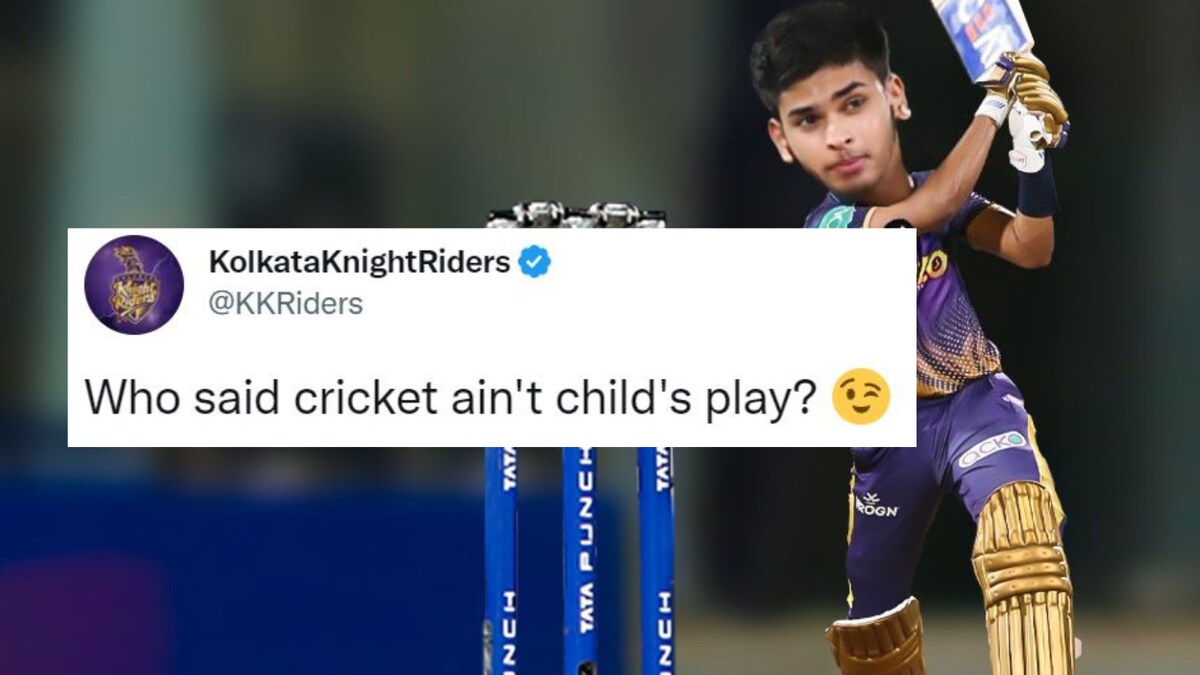
Task: Click the winking face emoji
Action: tap(861, 397)
